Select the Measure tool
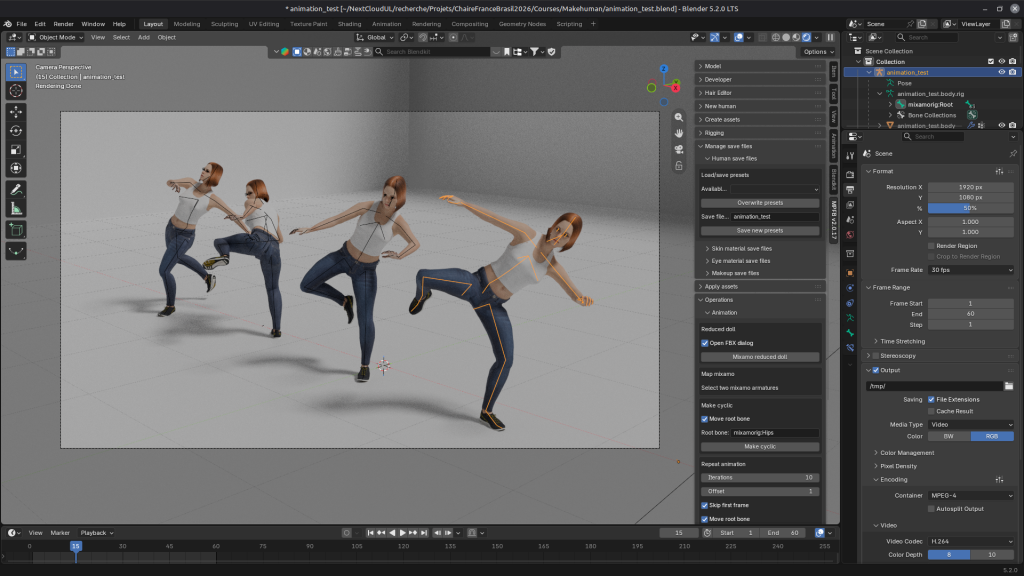Image resolution: width=1024 pixels, height=576 pixels. 16,209
